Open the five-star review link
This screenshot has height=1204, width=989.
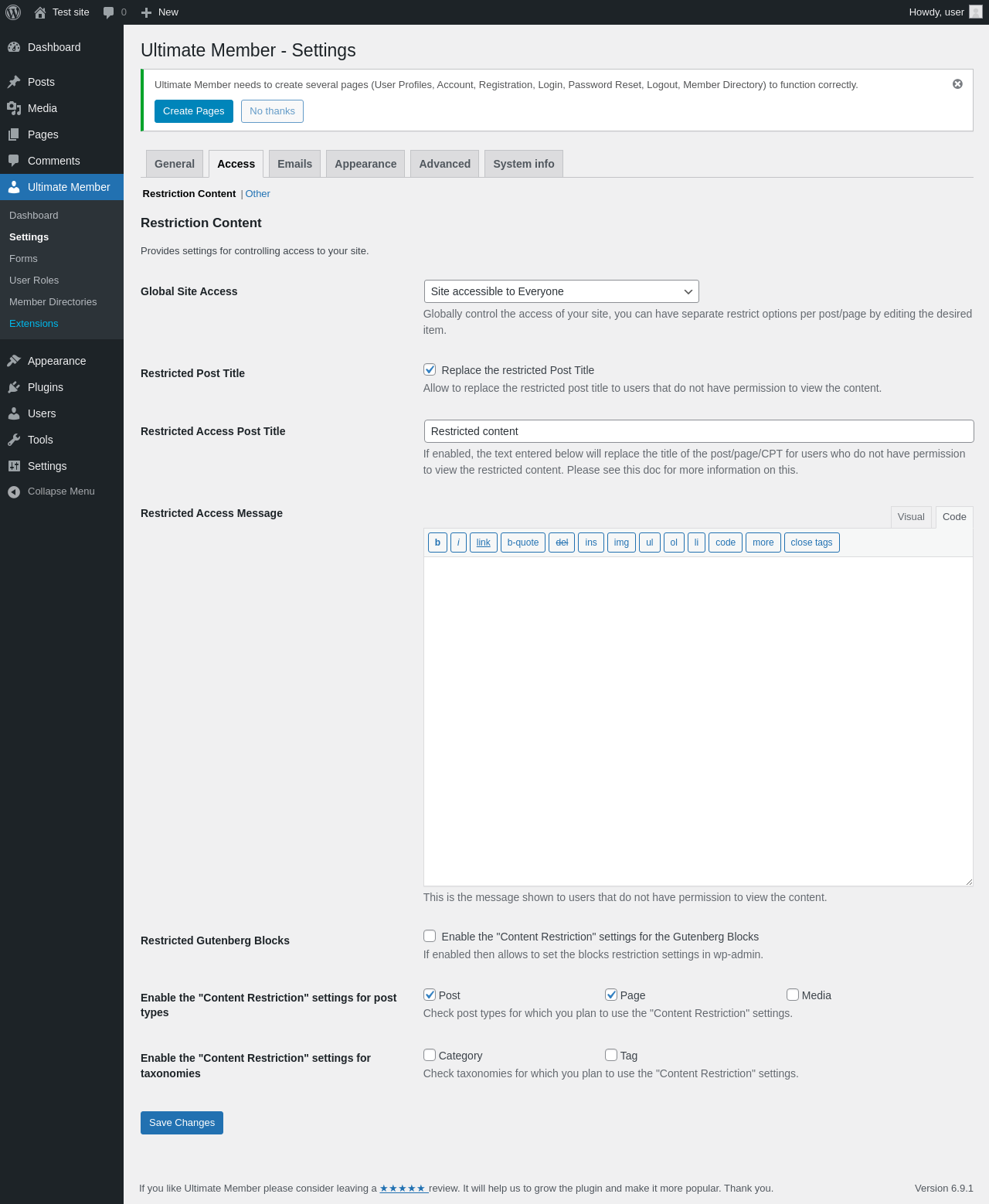point(403,1189)
